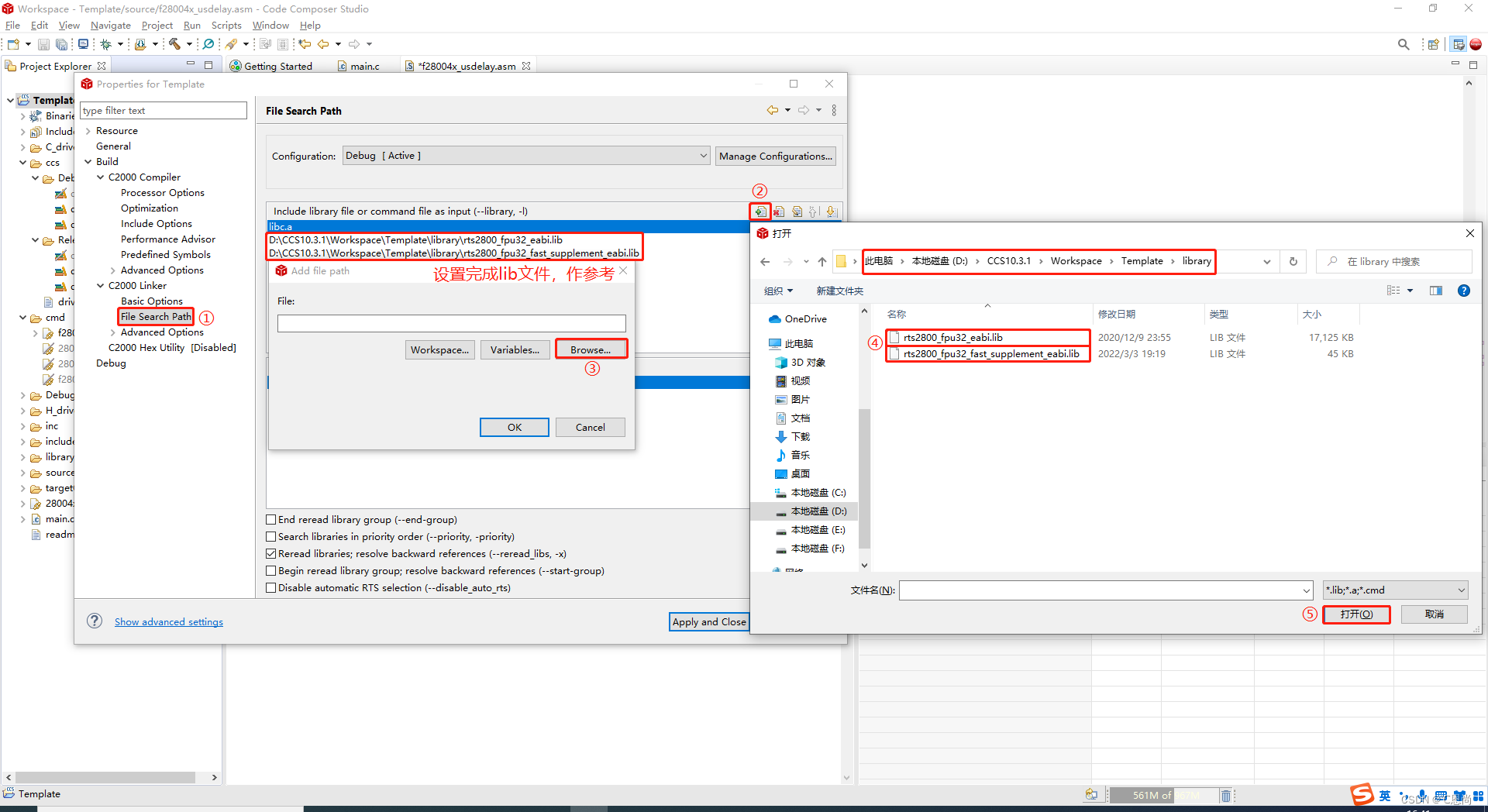
Task: Open the file type filter *.lib;*.a;*.cmd dropdown
Action: pyautogui.click(x=1395, y=590)
